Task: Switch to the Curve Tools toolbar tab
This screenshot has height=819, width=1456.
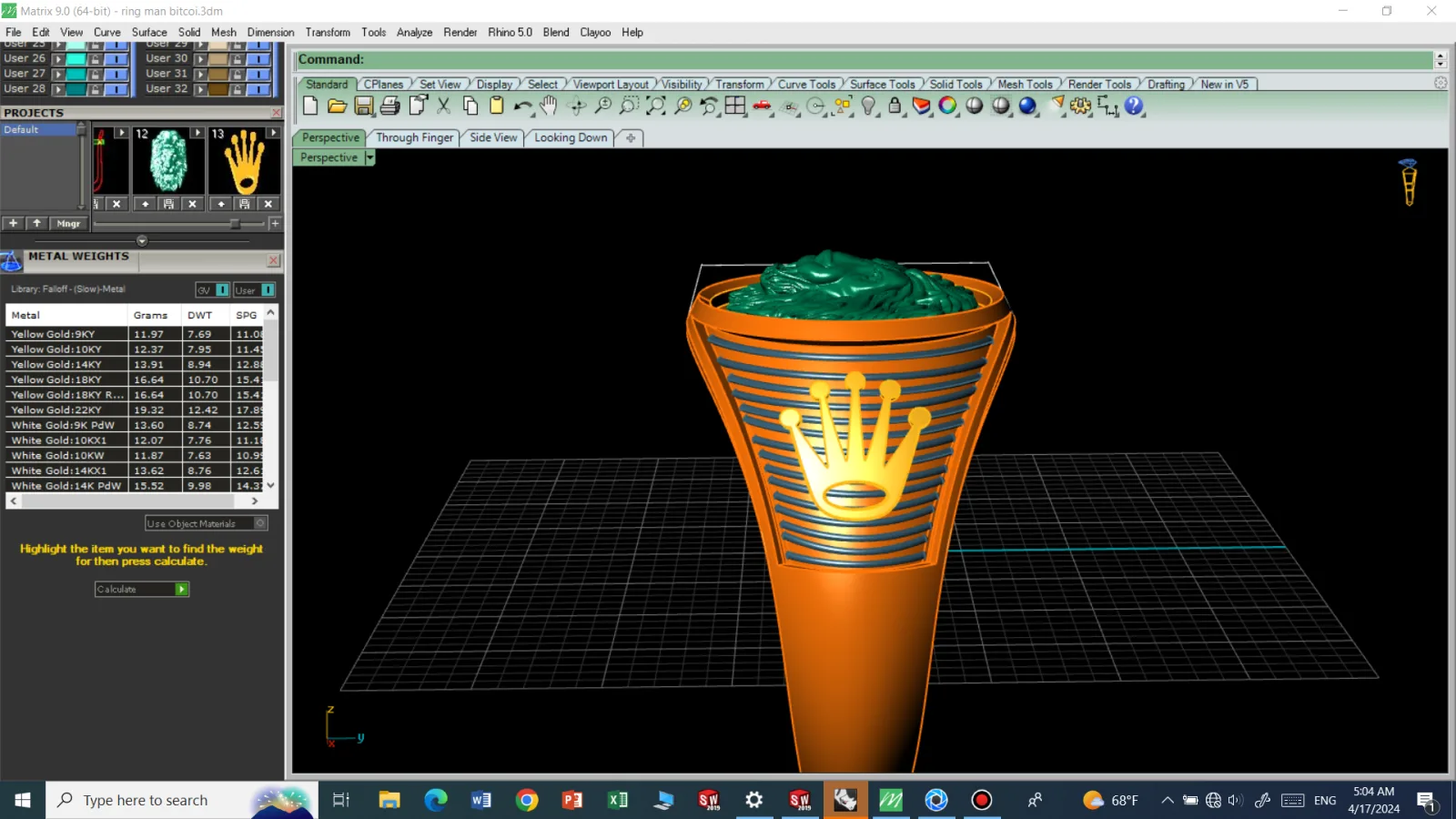Action: tap(806, 84)
